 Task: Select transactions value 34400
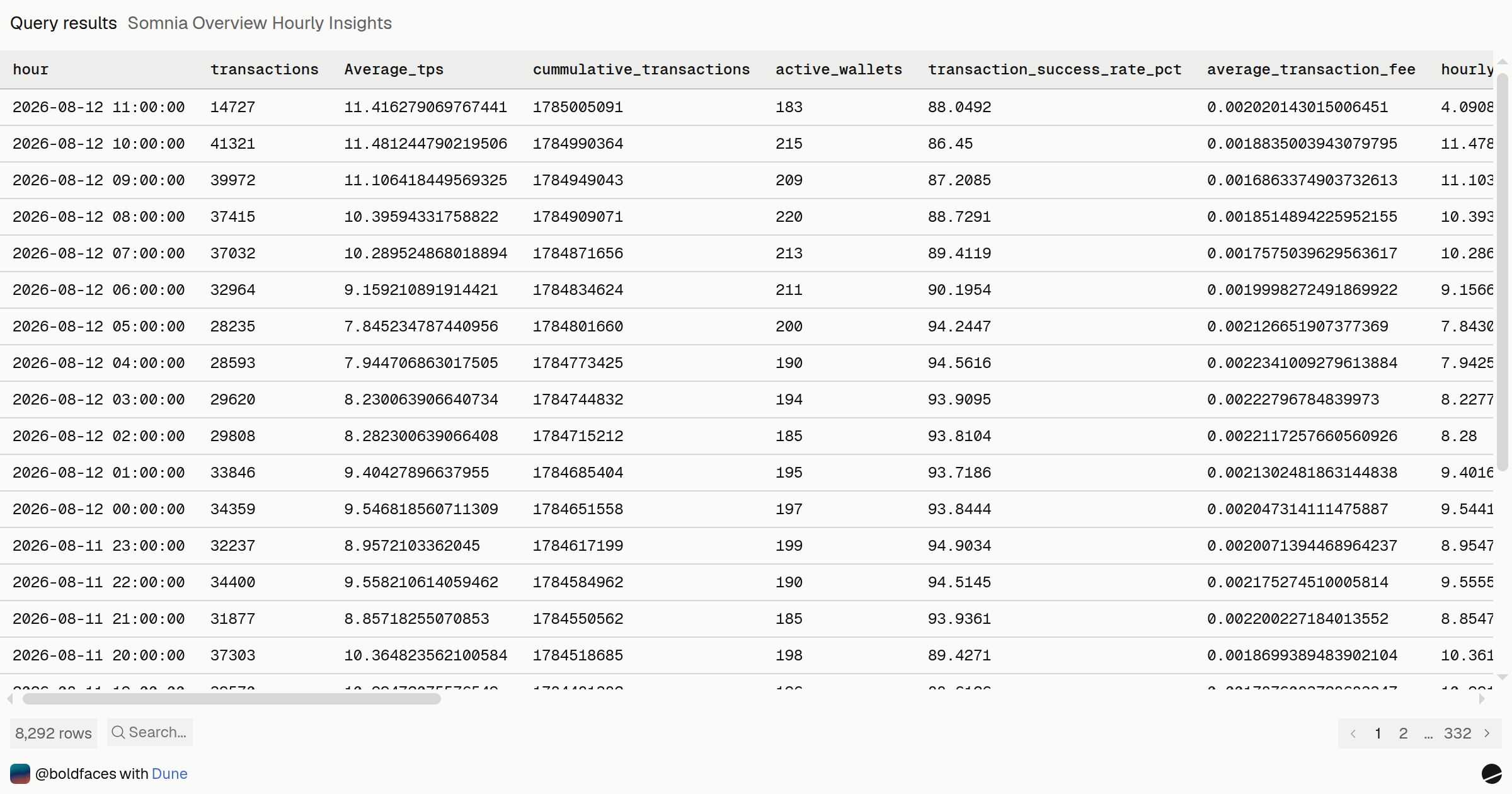[232, 582]
